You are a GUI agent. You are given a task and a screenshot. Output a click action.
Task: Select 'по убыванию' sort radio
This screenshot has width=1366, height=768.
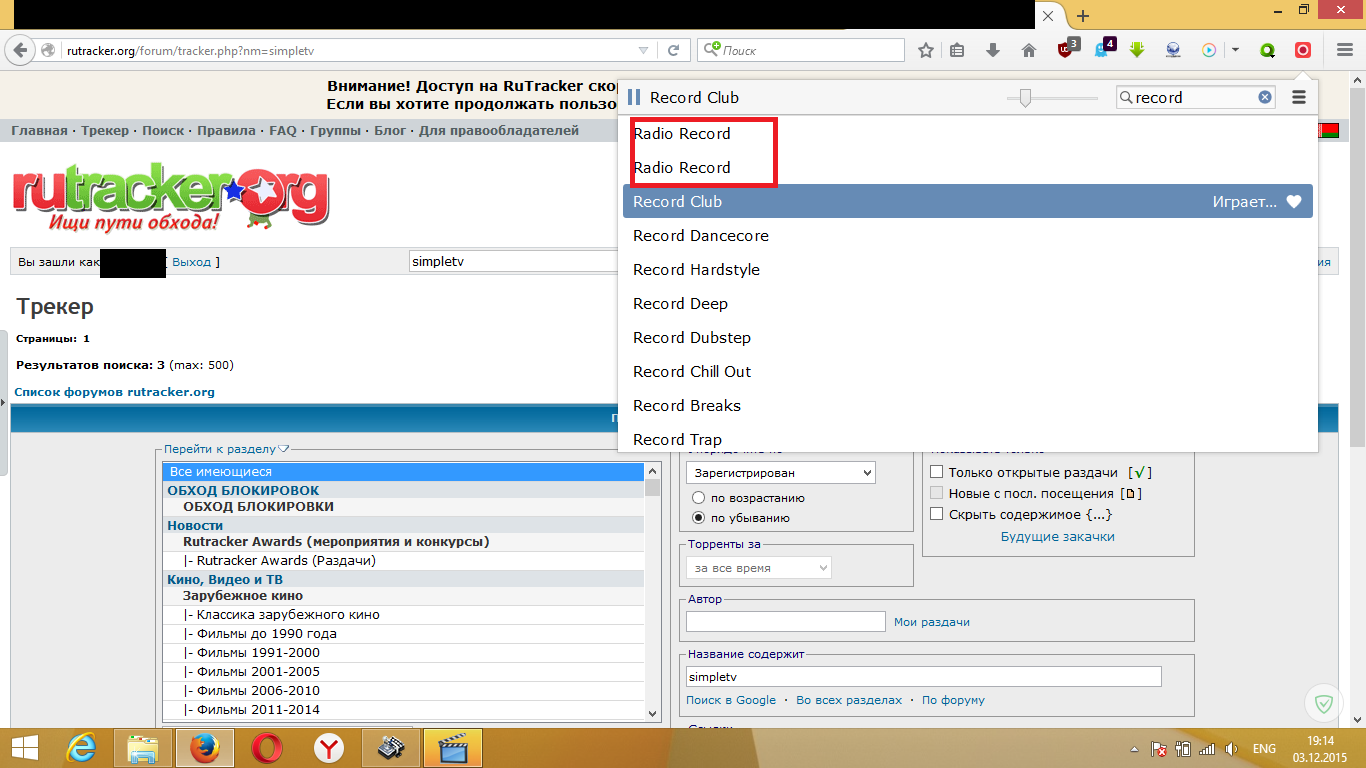tap(699, 518)
